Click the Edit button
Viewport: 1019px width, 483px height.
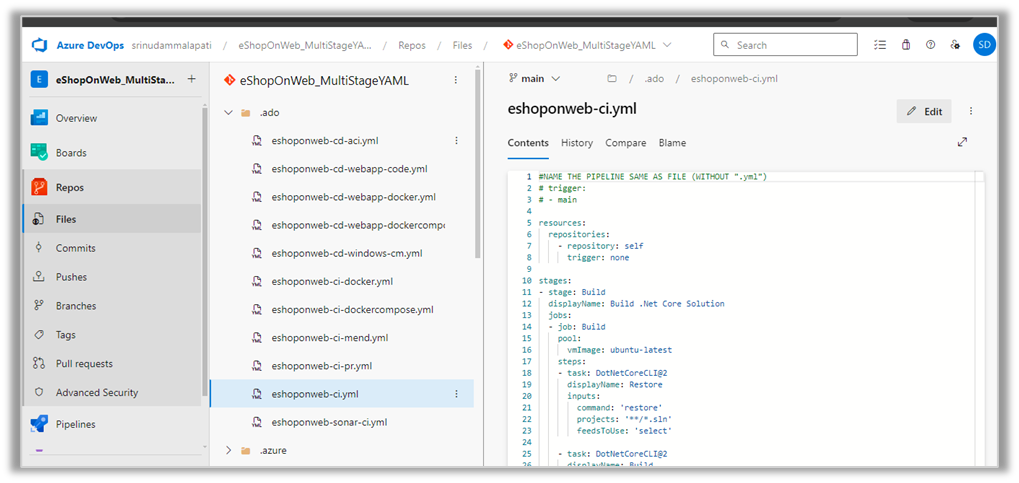pos(924,111)
